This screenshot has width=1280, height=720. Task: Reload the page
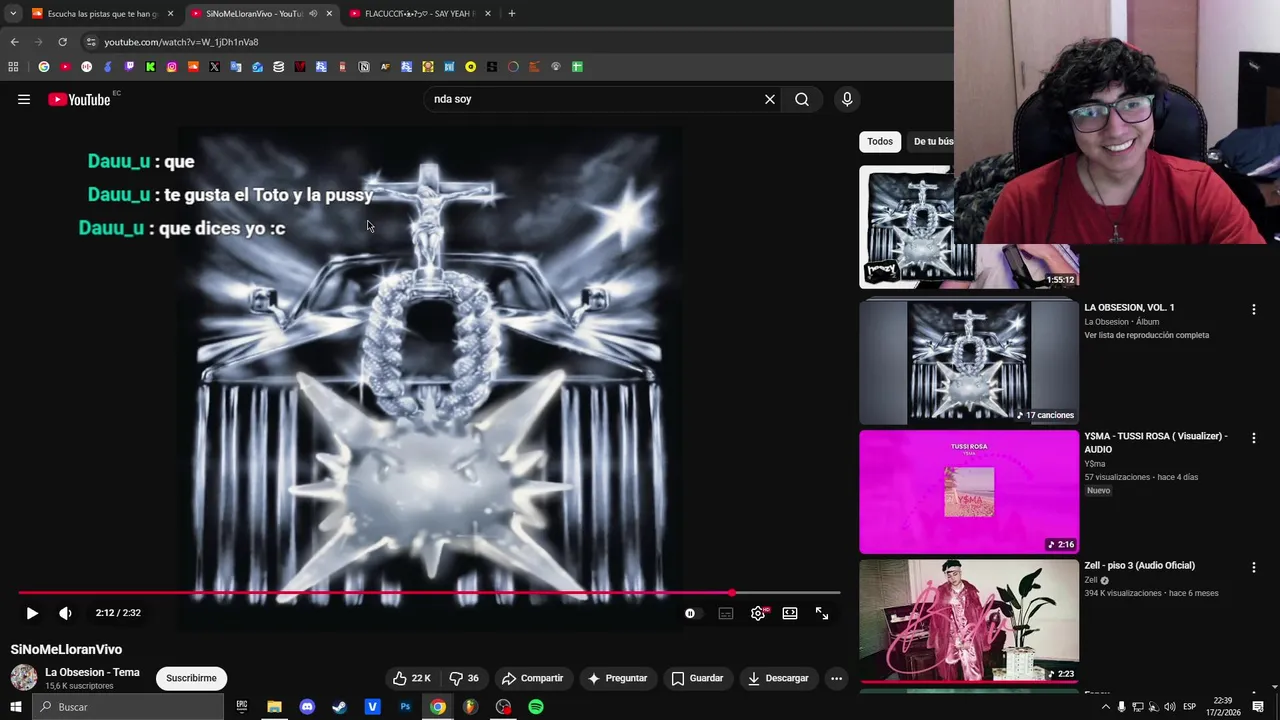[x=62, y=42]
